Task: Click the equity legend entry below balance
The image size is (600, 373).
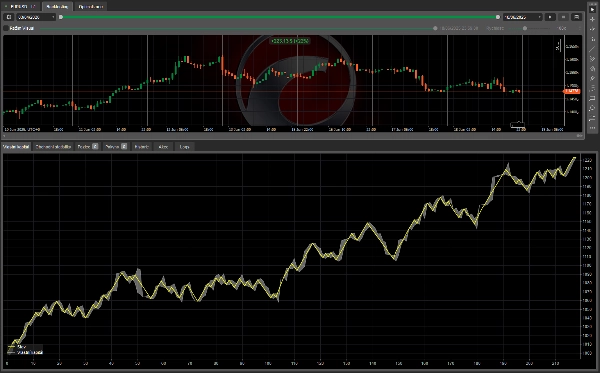Action: tap(25, 352)
